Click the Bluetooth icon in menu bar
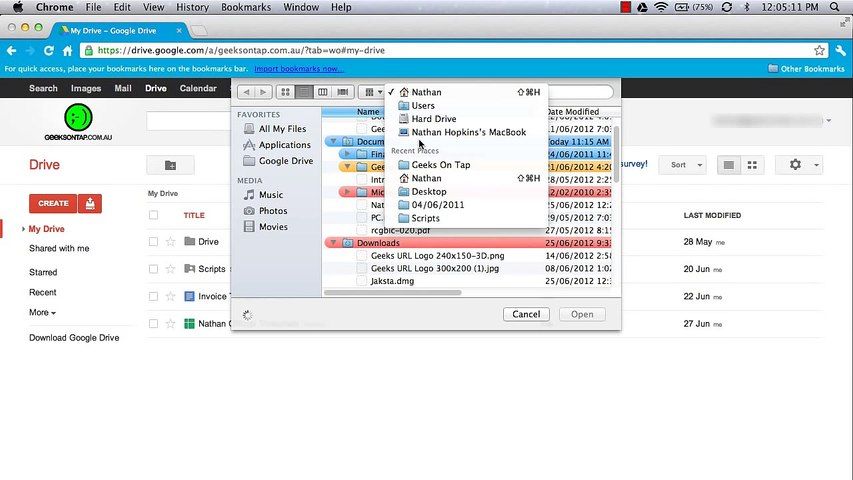The height and width of the screenshot is (480, 853). 746,7
